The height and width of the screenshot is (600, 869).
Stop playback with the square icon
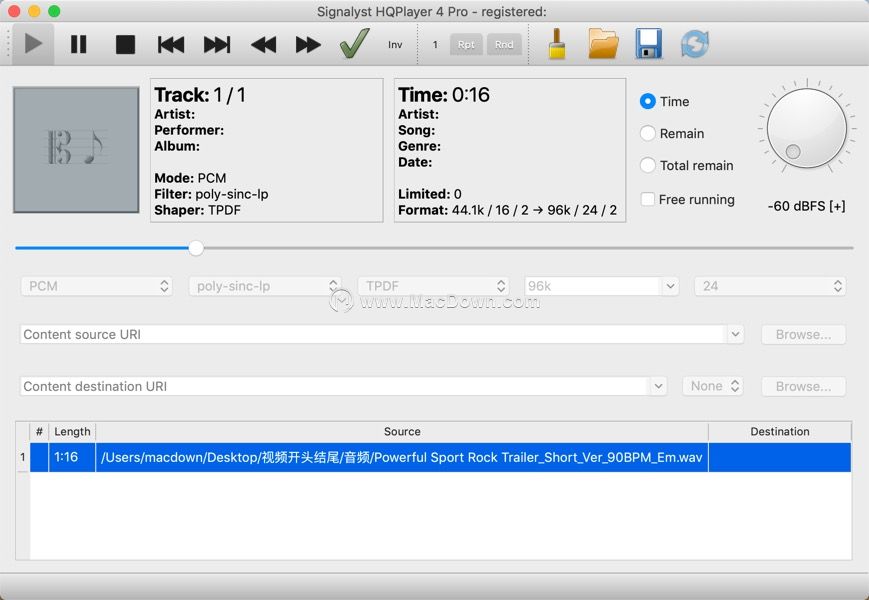(x=125, y=44)
